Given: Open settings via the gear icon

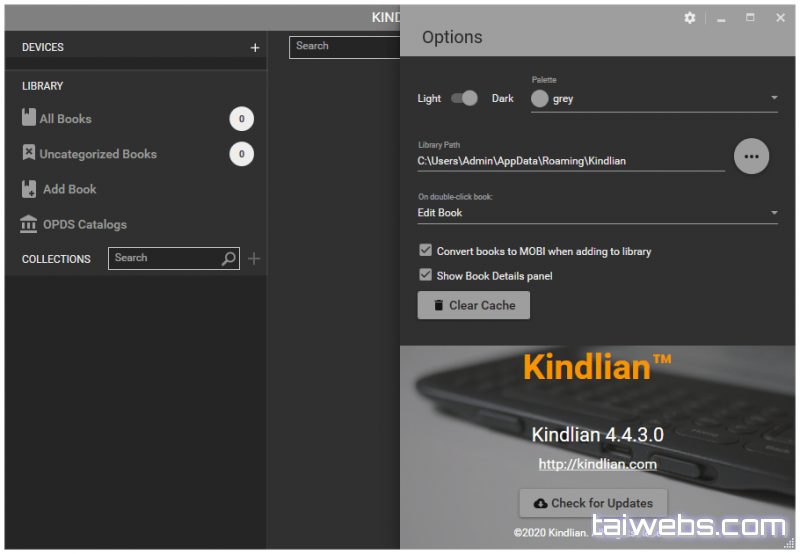Looking at the screenshot, I should [690, 18].
